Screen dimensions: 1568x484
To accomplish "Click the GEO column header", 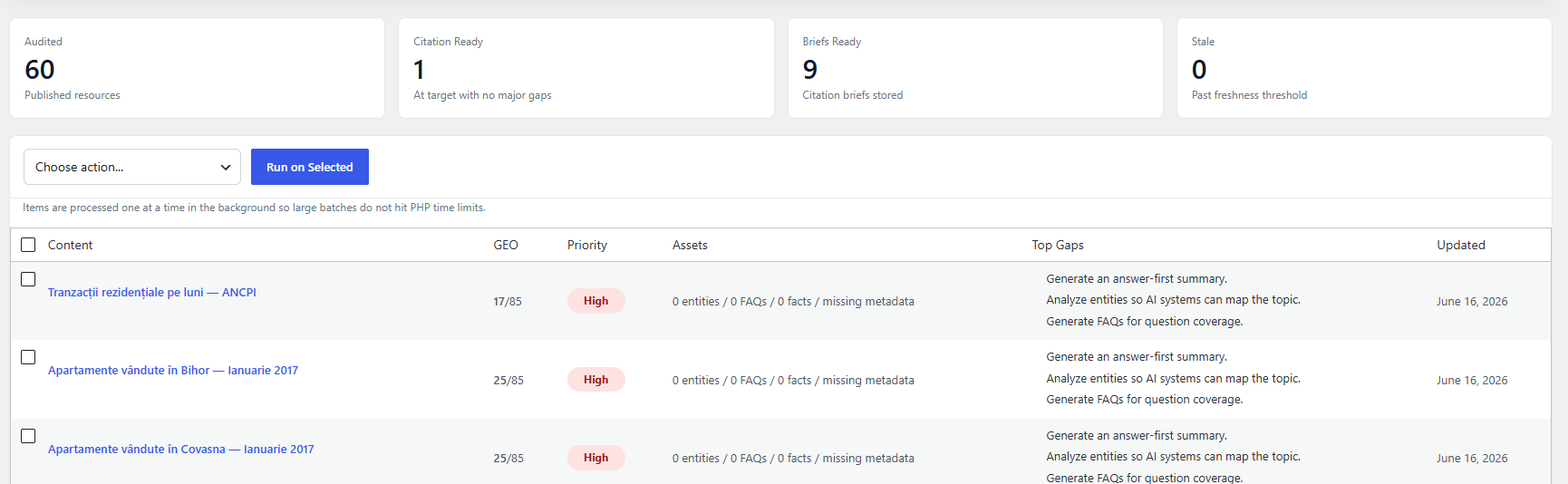I will pyautogui.click(x=506, y=245).
